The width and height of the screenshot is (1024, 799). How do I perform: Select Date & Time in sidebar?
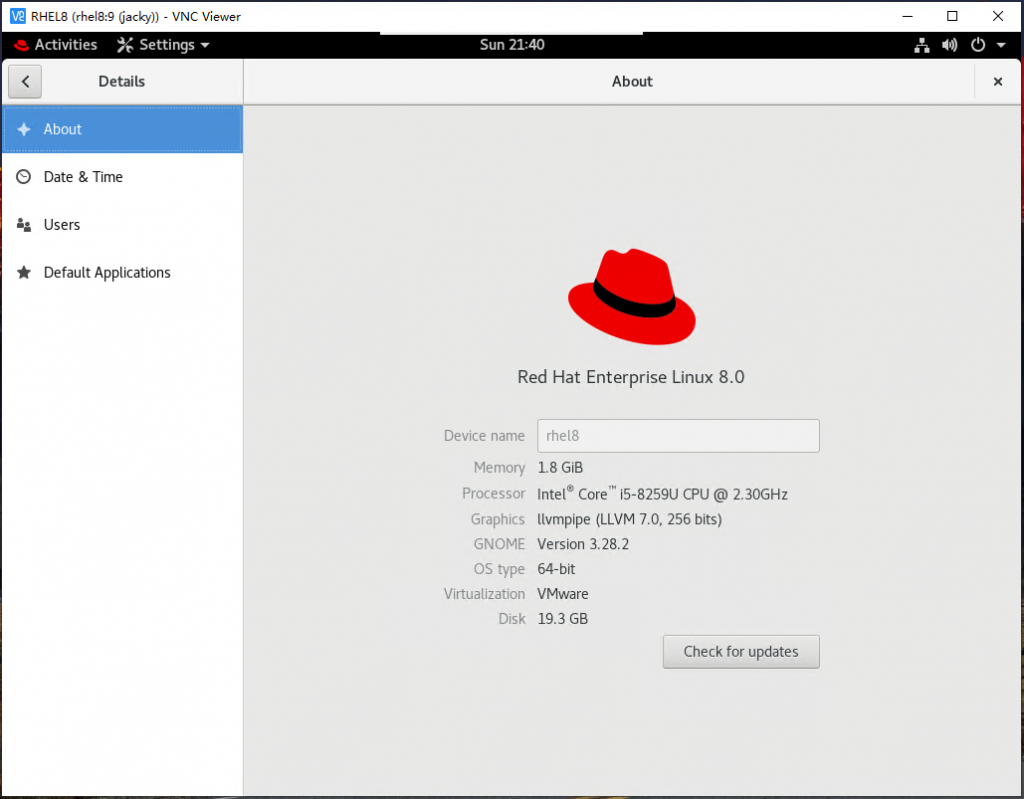click(123, 177)
